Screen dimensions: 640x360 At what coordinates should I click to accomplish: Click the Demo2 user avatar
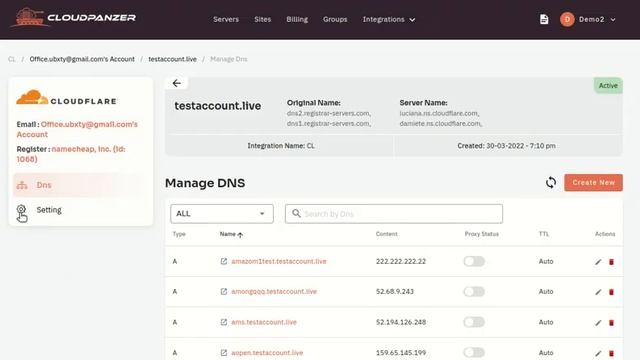[x=567, y=19]
